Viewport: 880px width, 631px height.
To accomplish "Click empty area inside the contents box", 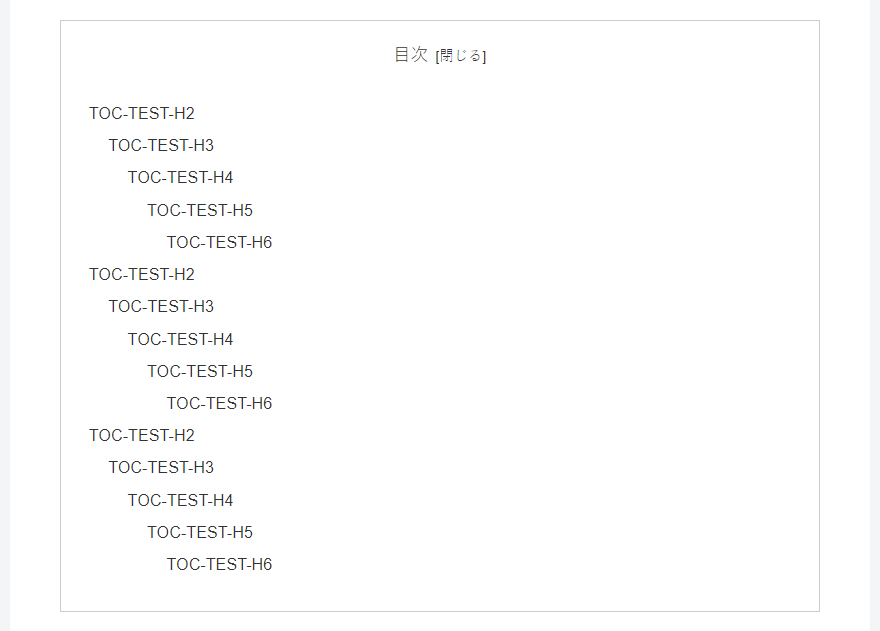I will (x=561, y=337).
